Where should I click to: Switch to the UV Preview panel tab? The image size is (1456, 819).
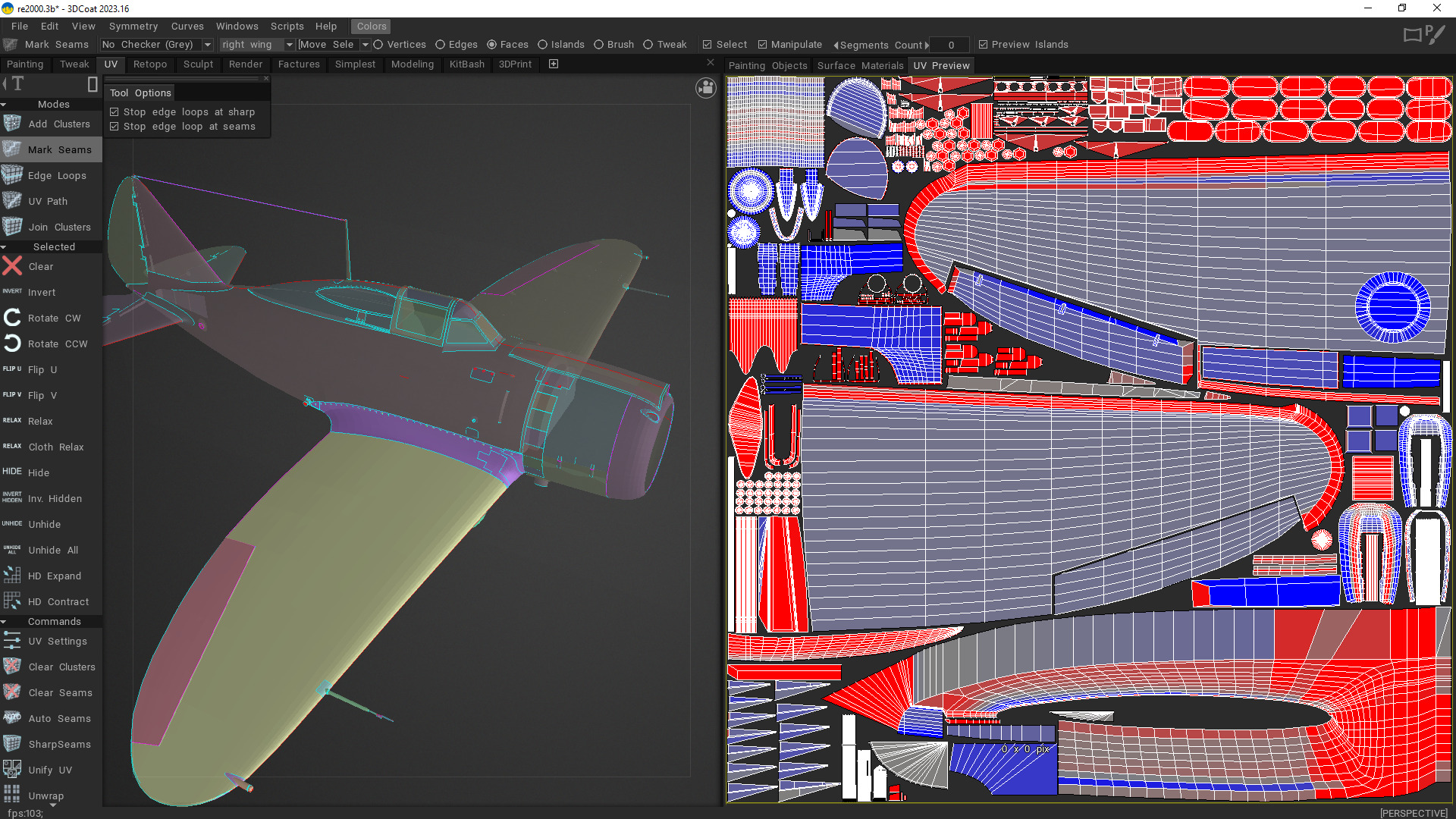point(941,66)
